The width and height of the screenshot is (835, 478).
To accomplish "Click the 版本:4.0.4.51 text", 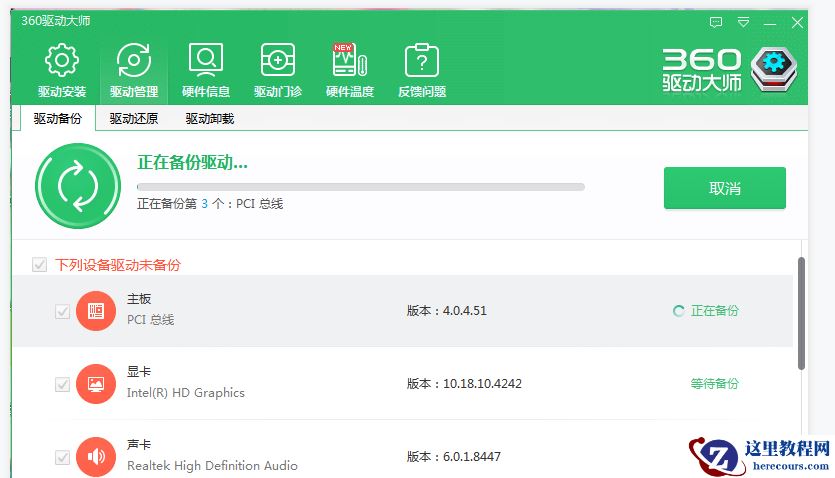I will pos(447,311).
